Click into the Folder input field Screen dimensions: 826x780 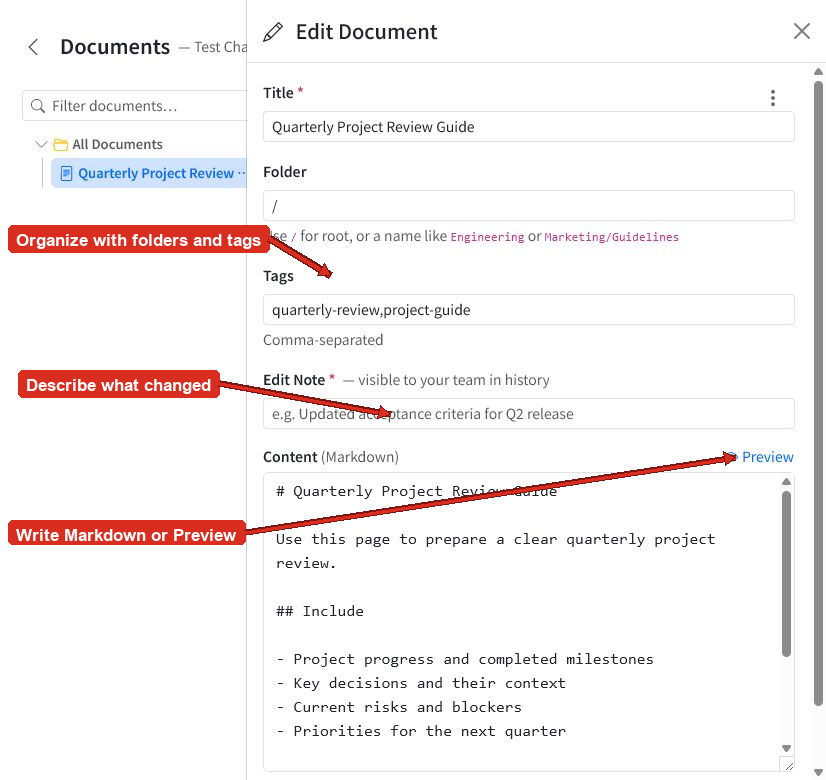click(528, 206)
